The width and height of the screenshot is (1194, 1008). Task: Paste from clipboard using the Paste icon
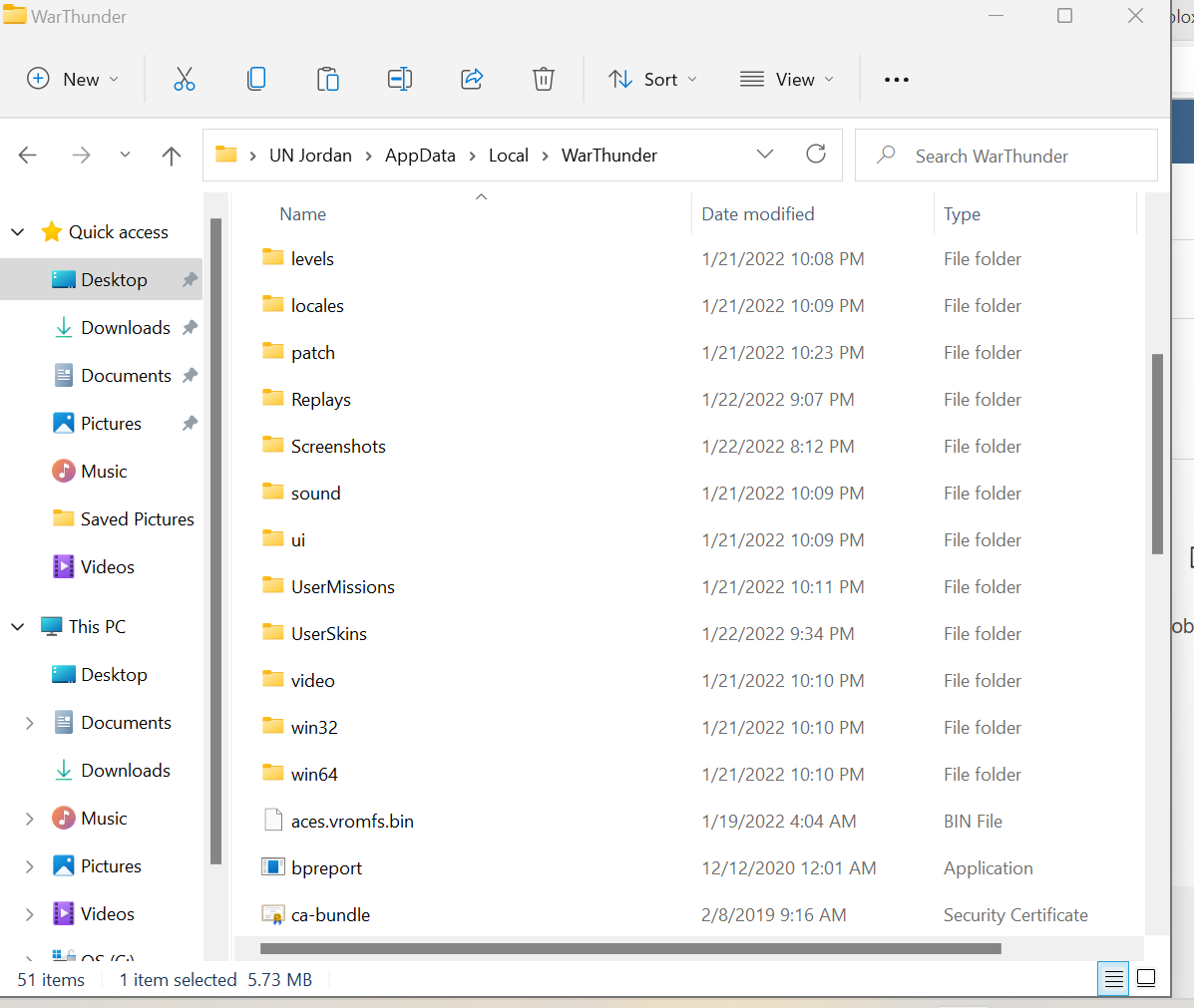coord(328,79)
